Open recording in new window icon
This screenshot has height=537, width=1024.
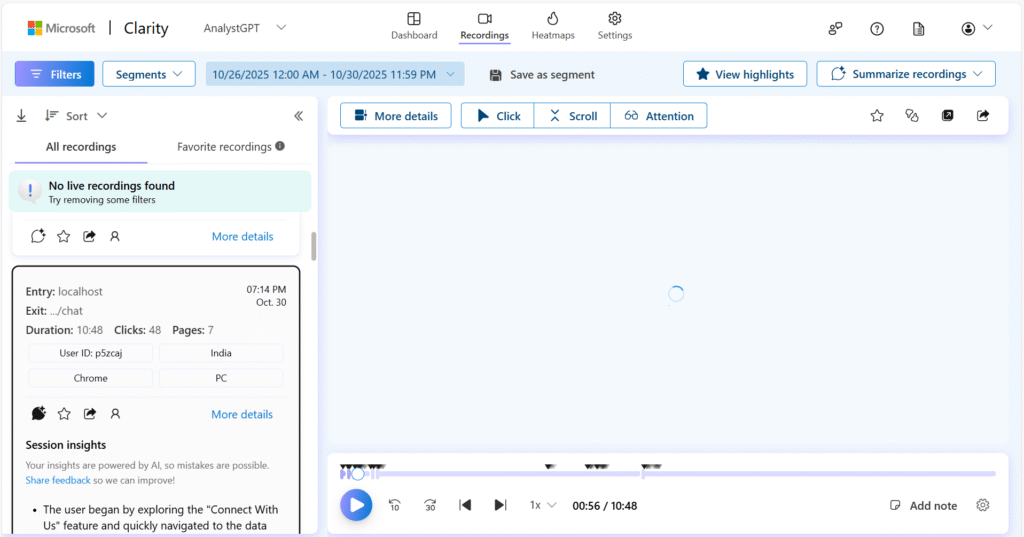coord(948,116)
